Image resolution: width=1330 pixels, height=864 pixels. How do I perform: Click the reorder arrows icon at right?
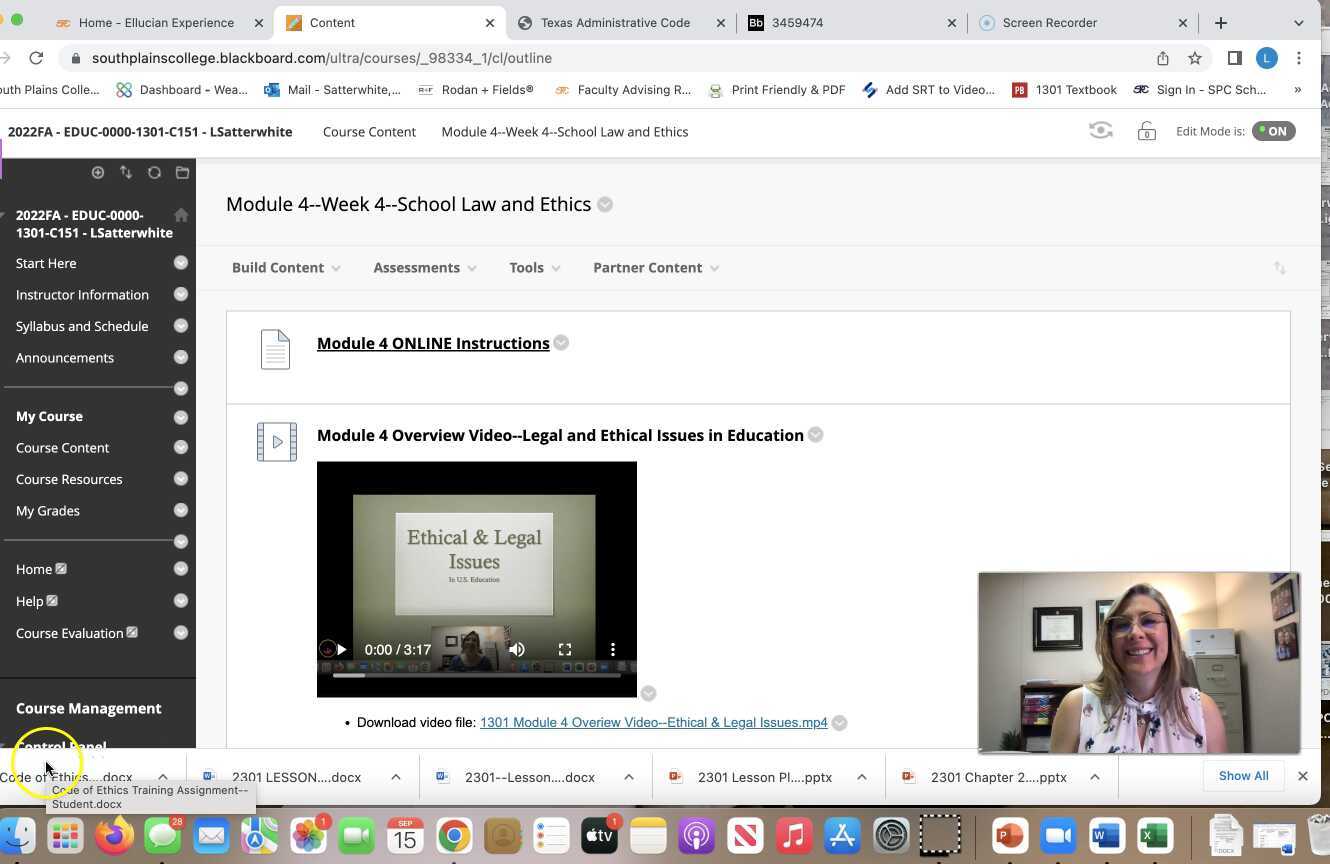(x=1279, y=268)
